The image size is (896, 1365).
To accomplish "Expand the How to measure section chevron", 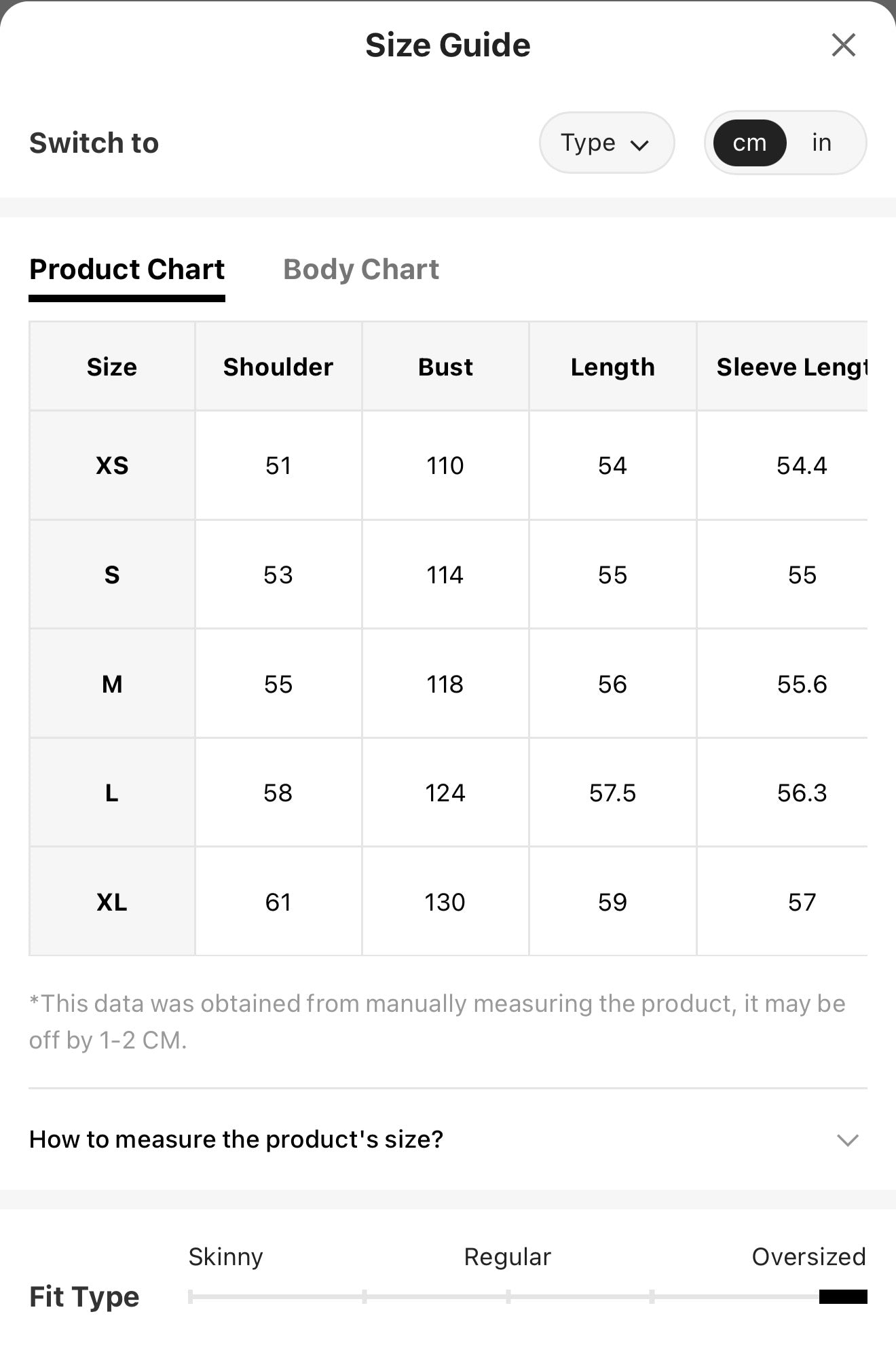I will click(848, 1140).
